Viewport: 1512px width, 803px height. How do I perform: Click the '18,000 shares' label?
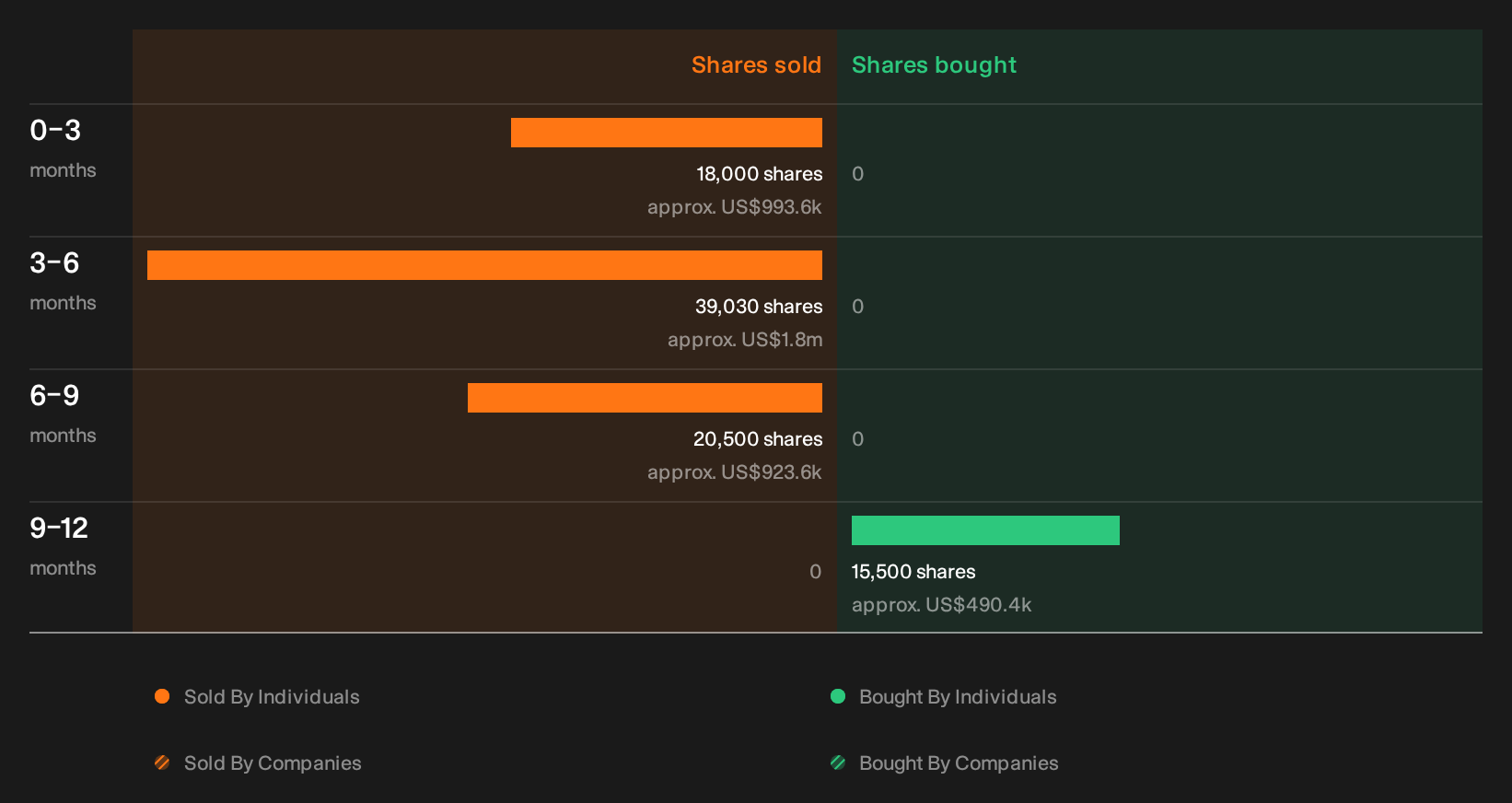click(759, 174)
